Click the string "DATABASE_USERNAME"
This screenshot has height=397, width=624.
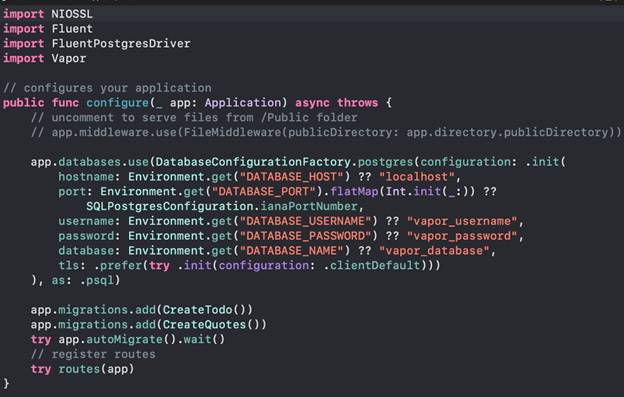(x=305, y=221)
